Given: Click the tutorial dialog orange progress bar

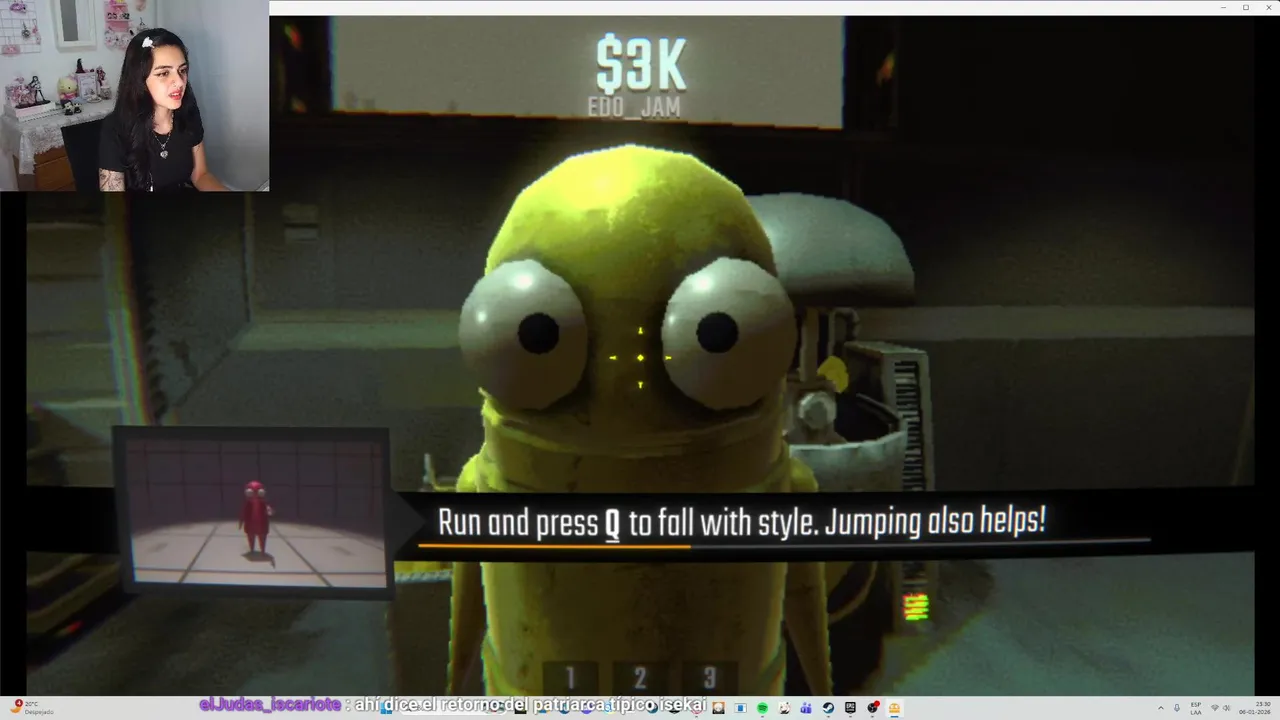Looking at the screenshot, I should pyautogui.click(x=554, y=546).
